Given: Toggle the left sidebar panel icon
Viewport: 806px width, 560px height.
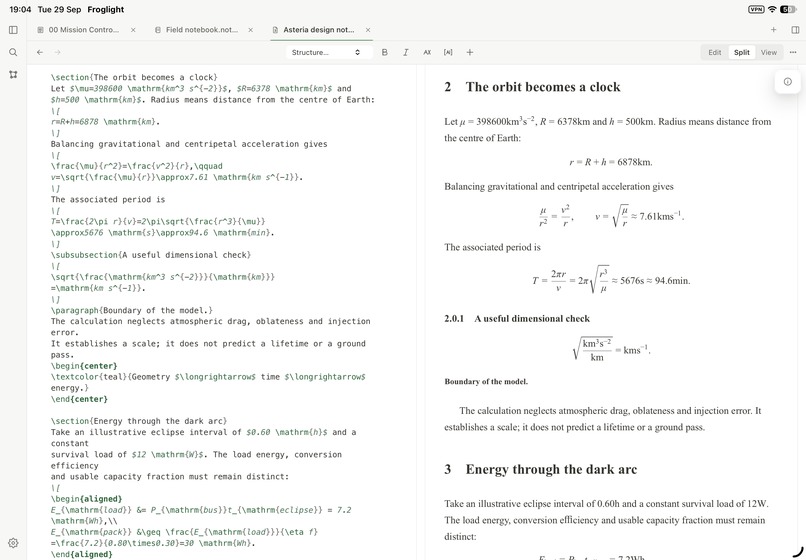Looking at the screenshot, I should click(13, 30).
